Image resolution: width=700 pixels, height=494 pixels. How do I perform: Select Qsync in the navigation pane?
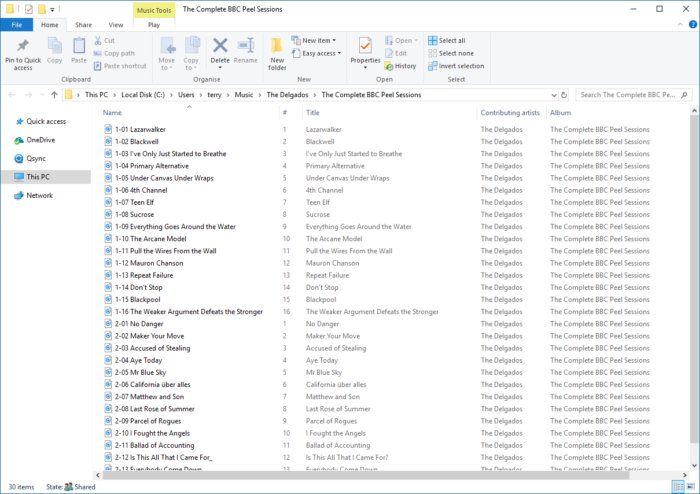(36, 158)
